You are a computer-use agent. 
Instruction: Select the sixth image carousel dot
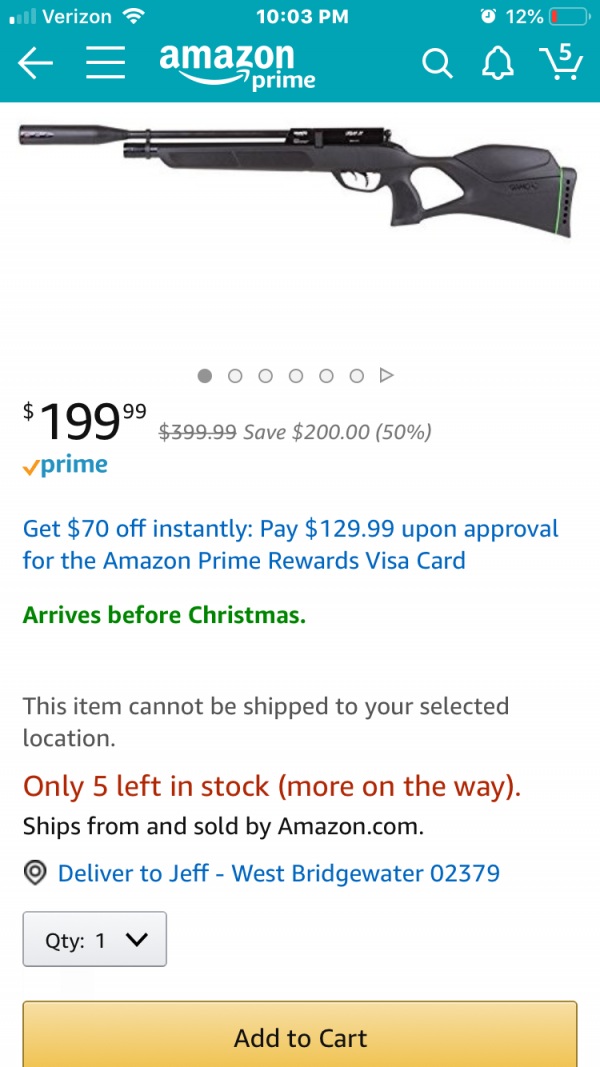pos(356,376)
